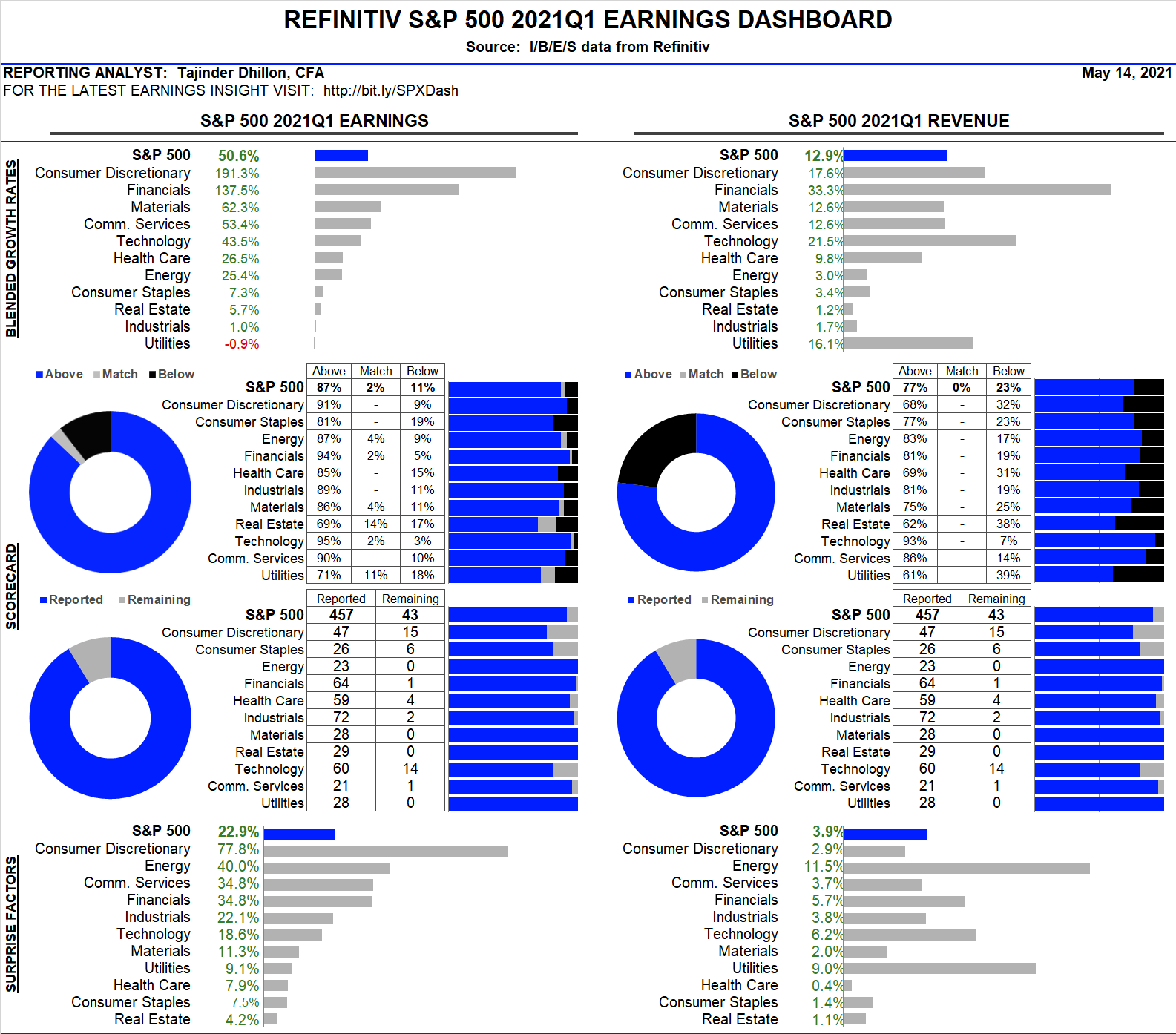
Task: Click the date 'May 14, 2021'
Action: [x=1127, y=73]
